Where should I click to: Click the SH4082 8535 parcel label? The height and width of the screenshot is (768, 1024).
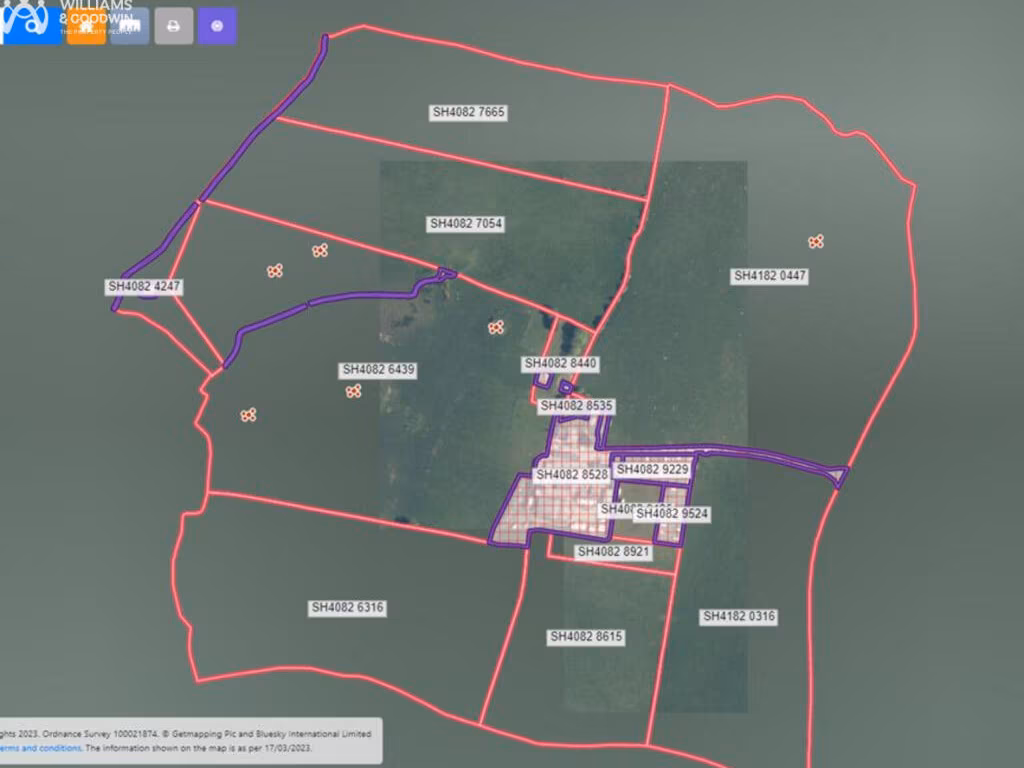[576, 407]
